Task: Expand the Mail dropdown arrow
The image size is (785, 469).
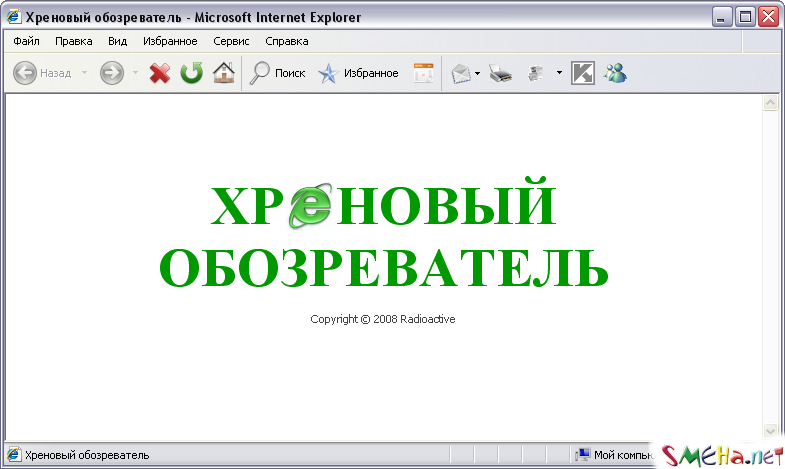Action: point(478,74)
